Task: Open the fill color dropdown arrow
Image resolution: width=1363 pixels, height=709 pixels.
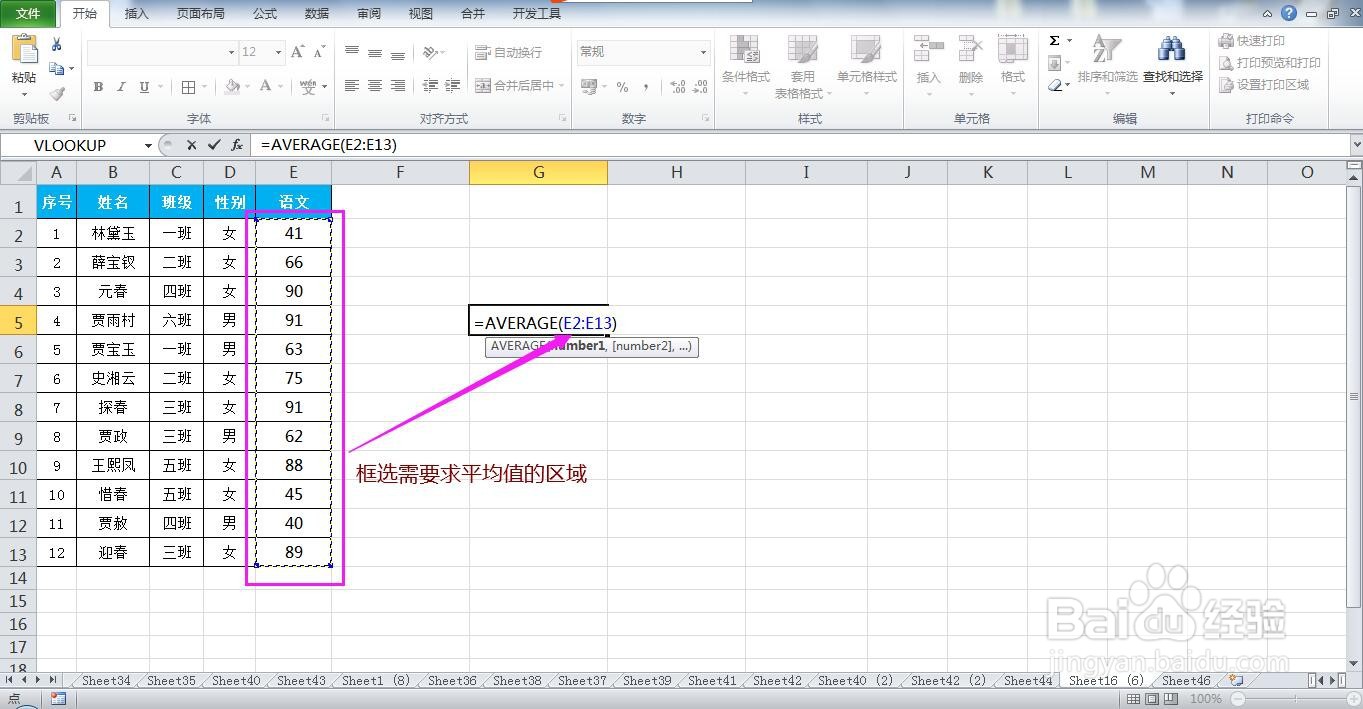Action: (x=248, y=87)
